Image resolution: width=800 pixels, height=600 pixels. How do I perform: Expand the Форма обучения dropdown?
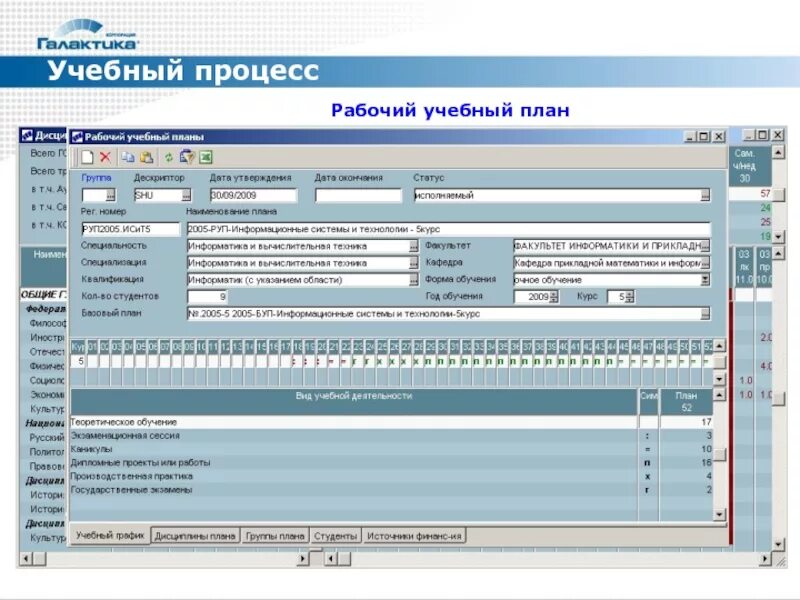[x=705, y=280]
